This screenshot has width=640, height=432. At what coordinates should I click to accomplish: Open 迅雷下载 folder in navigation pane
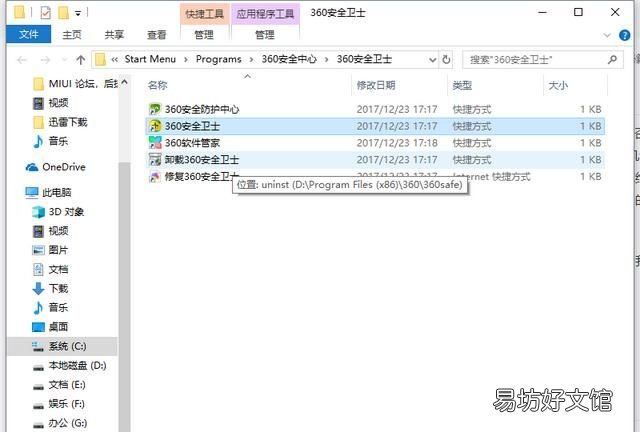pyautogui.click(x=60, y=122)
